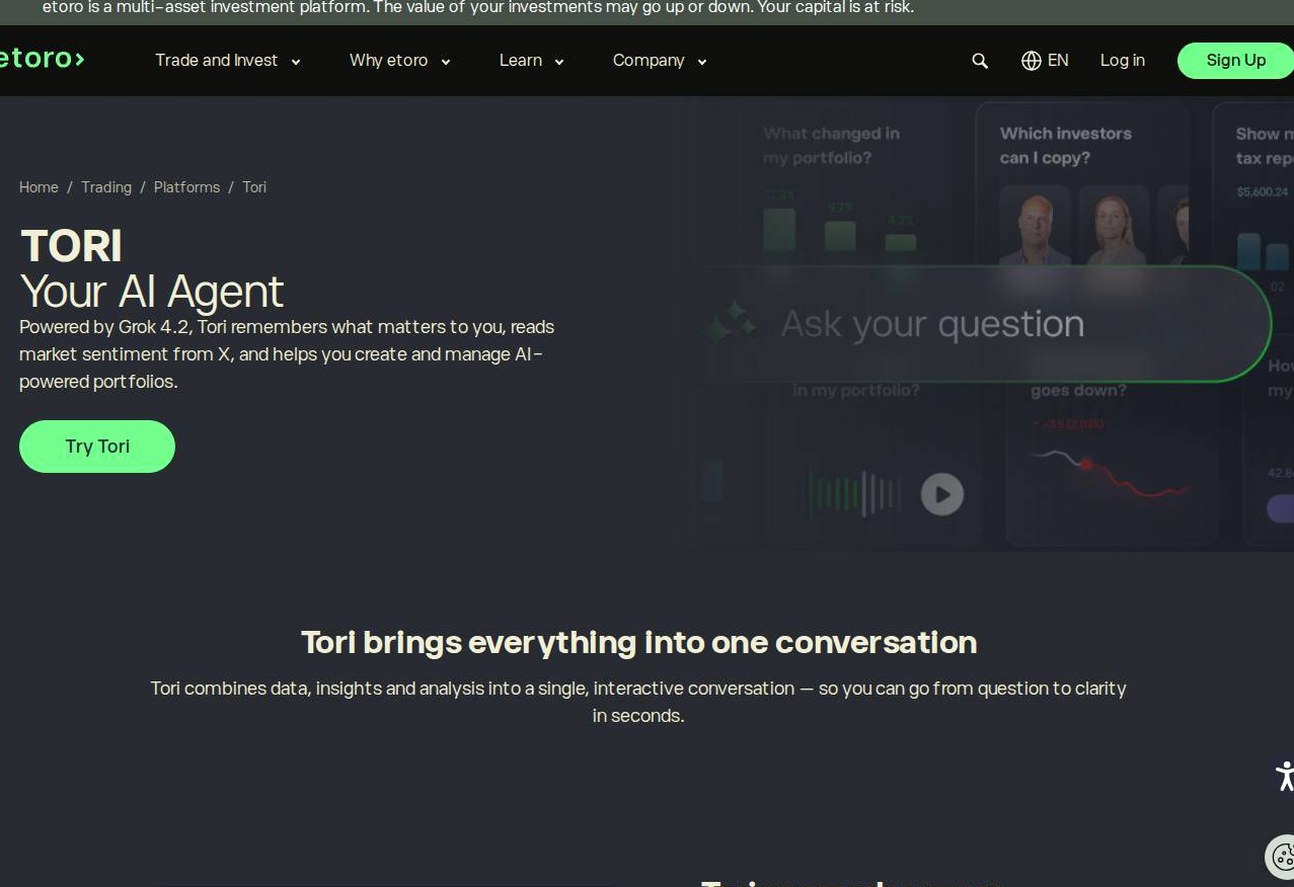Image resolution: width=1294 pixels, height=887 pixels.
Task: Click the TORI title text
Action: (71, 245)
